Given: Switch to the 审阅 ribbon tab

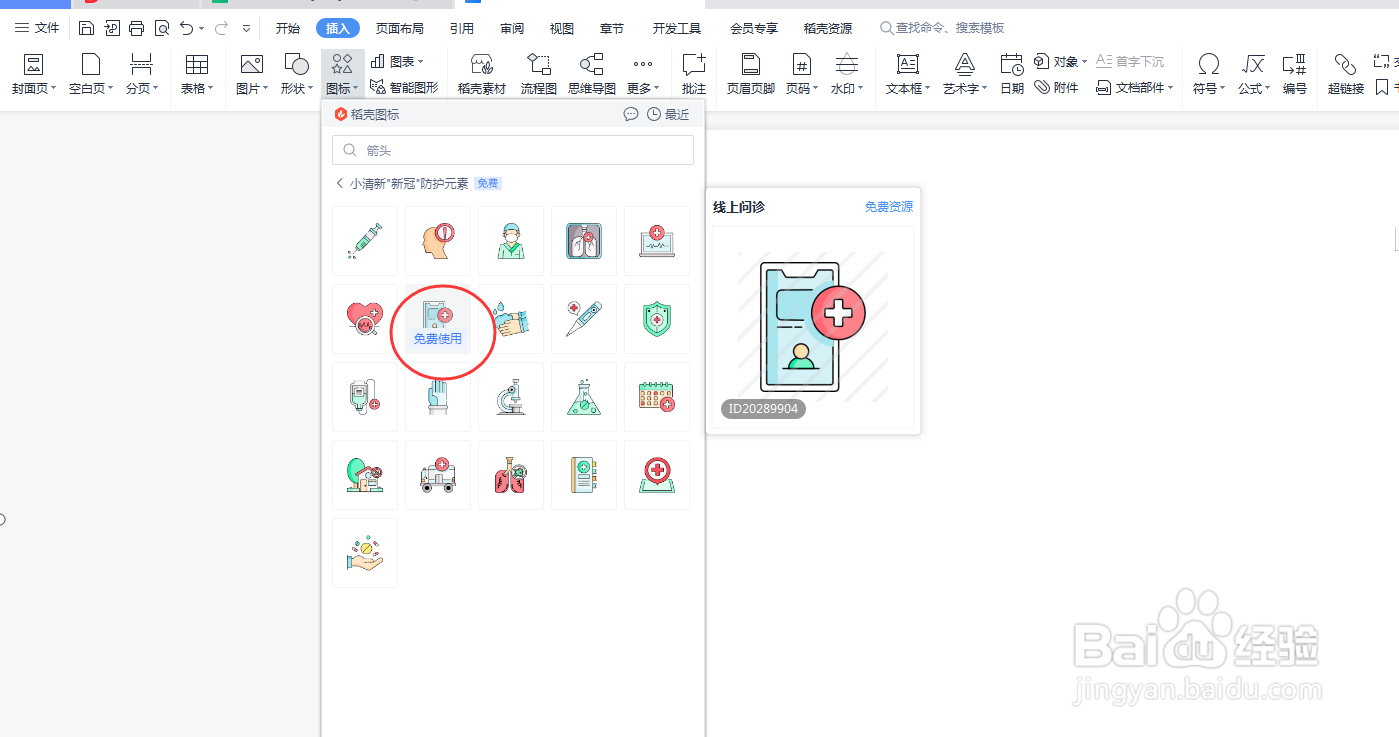Looking at the screenshot, I should click(511, 27).
